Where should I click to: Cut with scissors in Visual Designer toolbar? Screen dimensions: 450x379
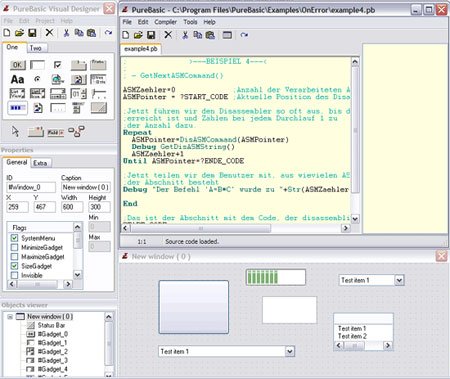[66, 33]
